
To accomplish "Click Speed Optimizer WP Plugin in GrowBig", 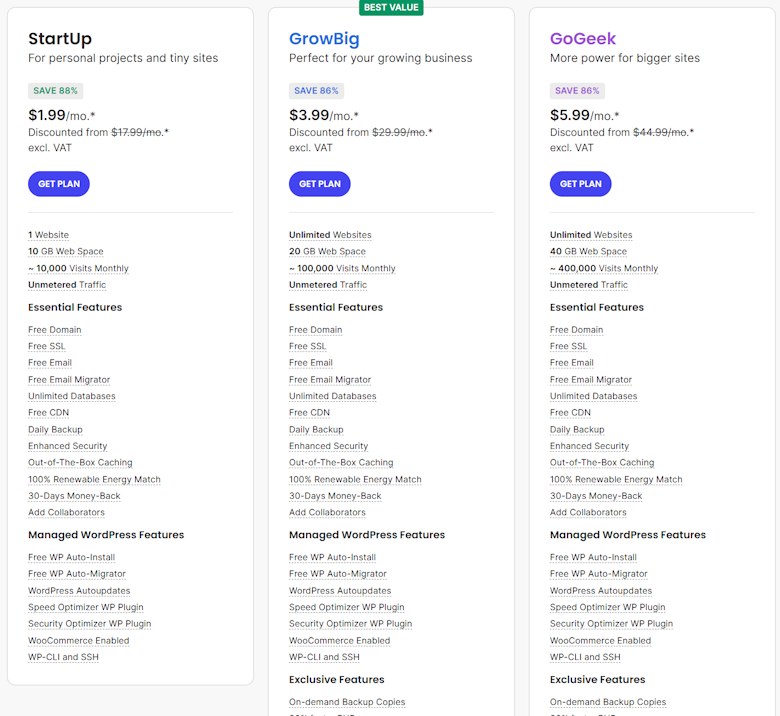I will (x=347, y=607).
